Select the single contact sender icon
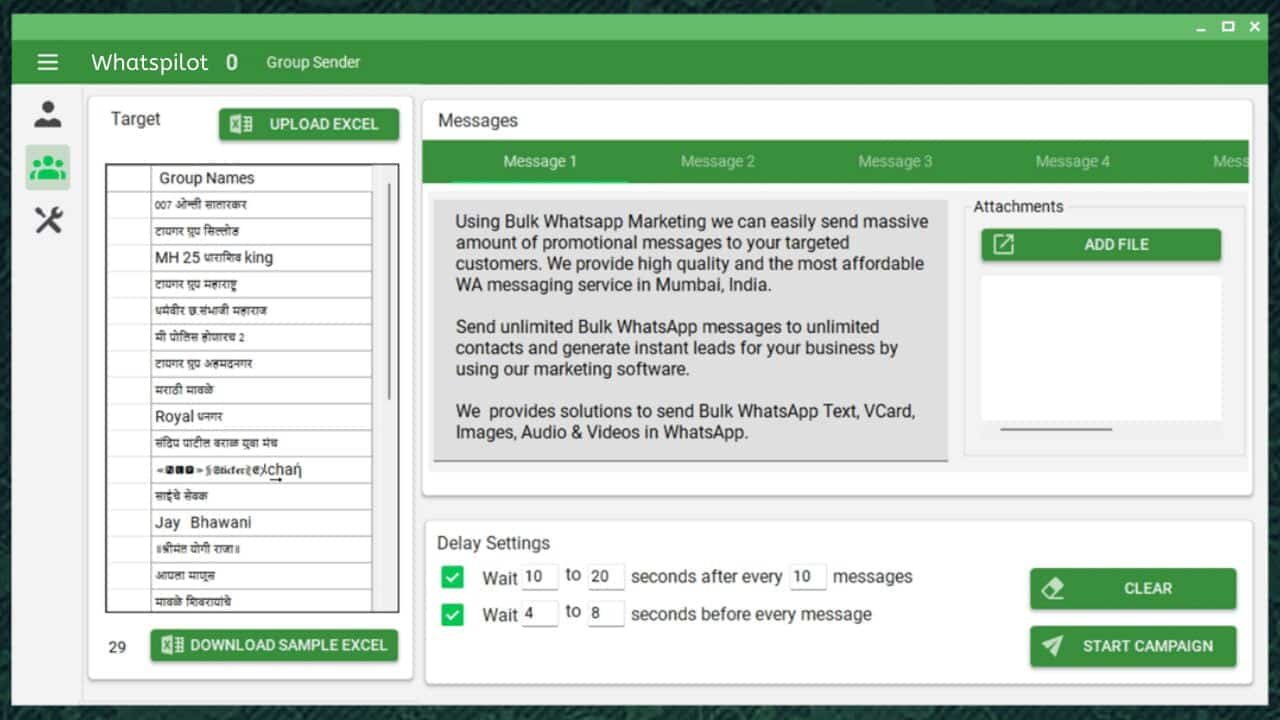This screenshot has height=720, width=1280. [x=47, y=114]
